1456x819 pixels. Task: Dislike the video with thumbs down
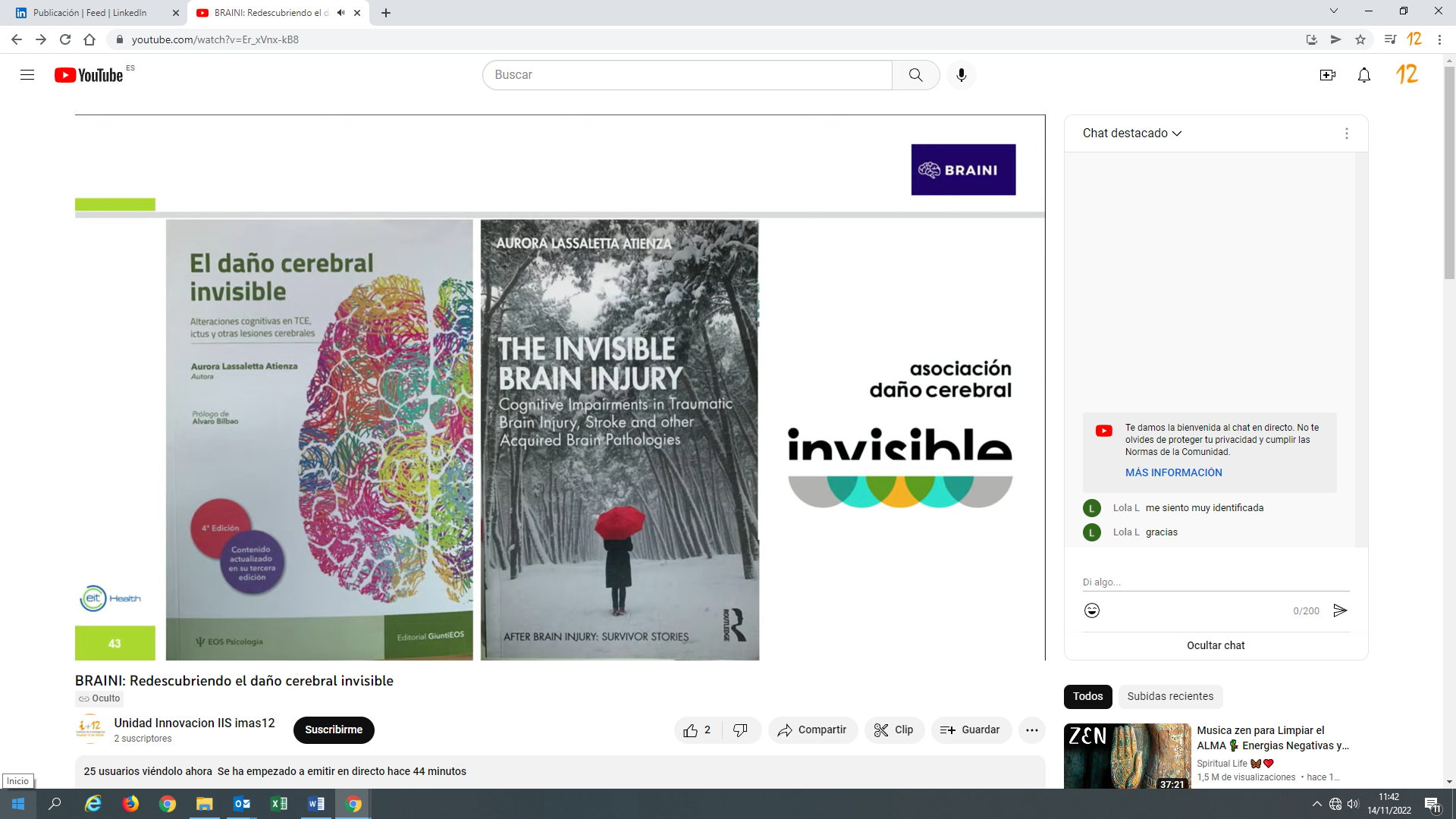pyautogui.click(x=741, y=730)
